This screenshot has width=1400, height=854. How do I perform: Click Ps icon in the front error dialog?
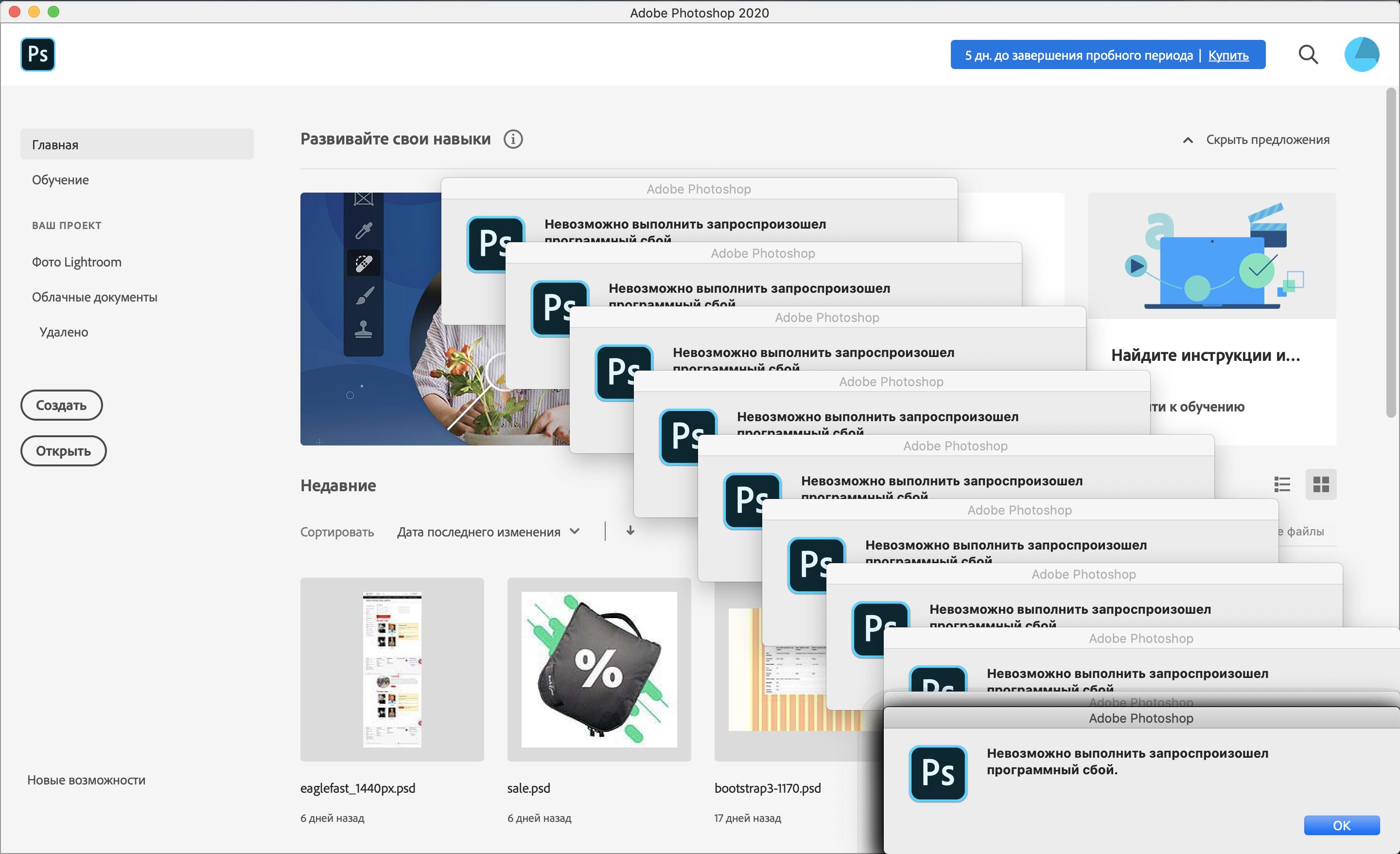pyautogui.click(x=938, y=773)
